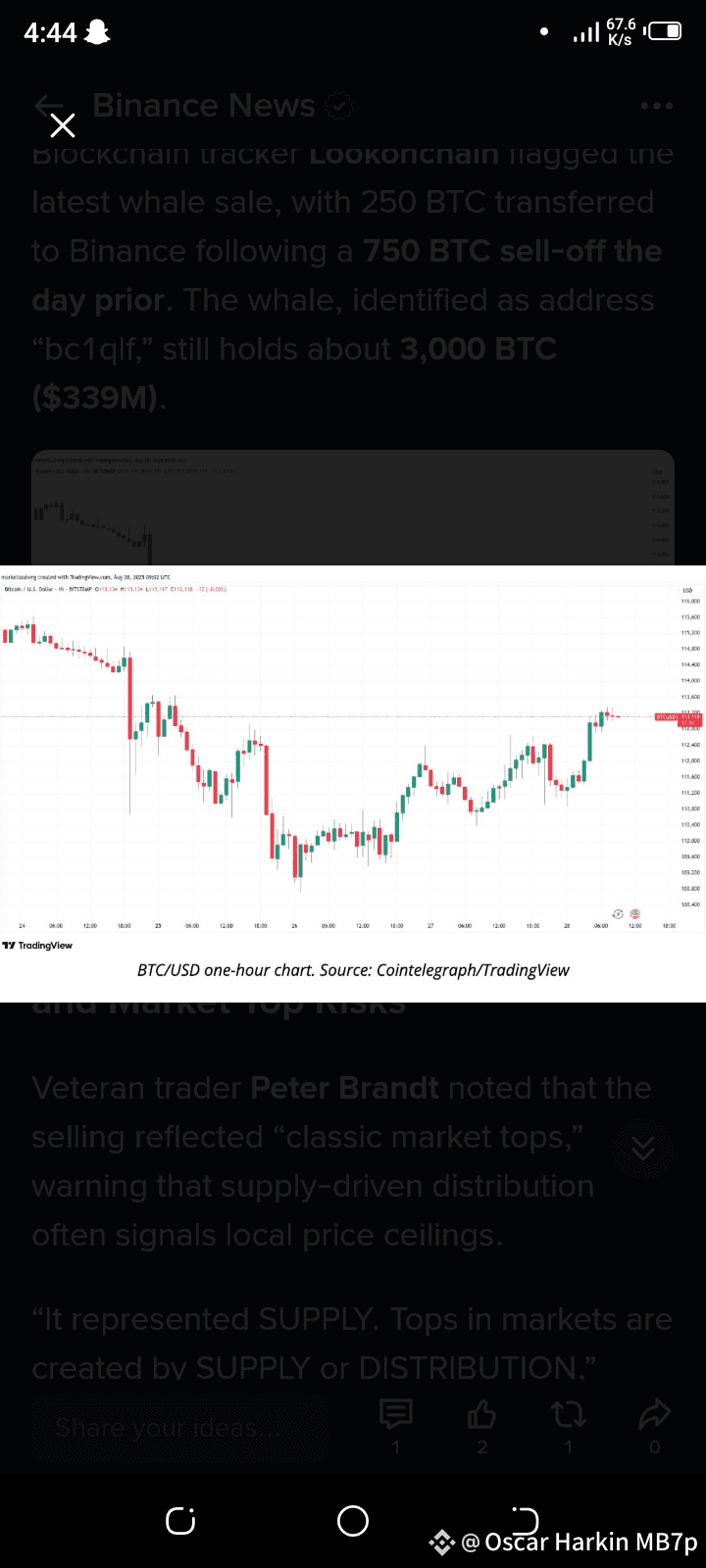Viewport: 706px width, 1568px height.
Task: Tap the Snapchat notification icon in status bar
Action: click(x=98, y=33)
